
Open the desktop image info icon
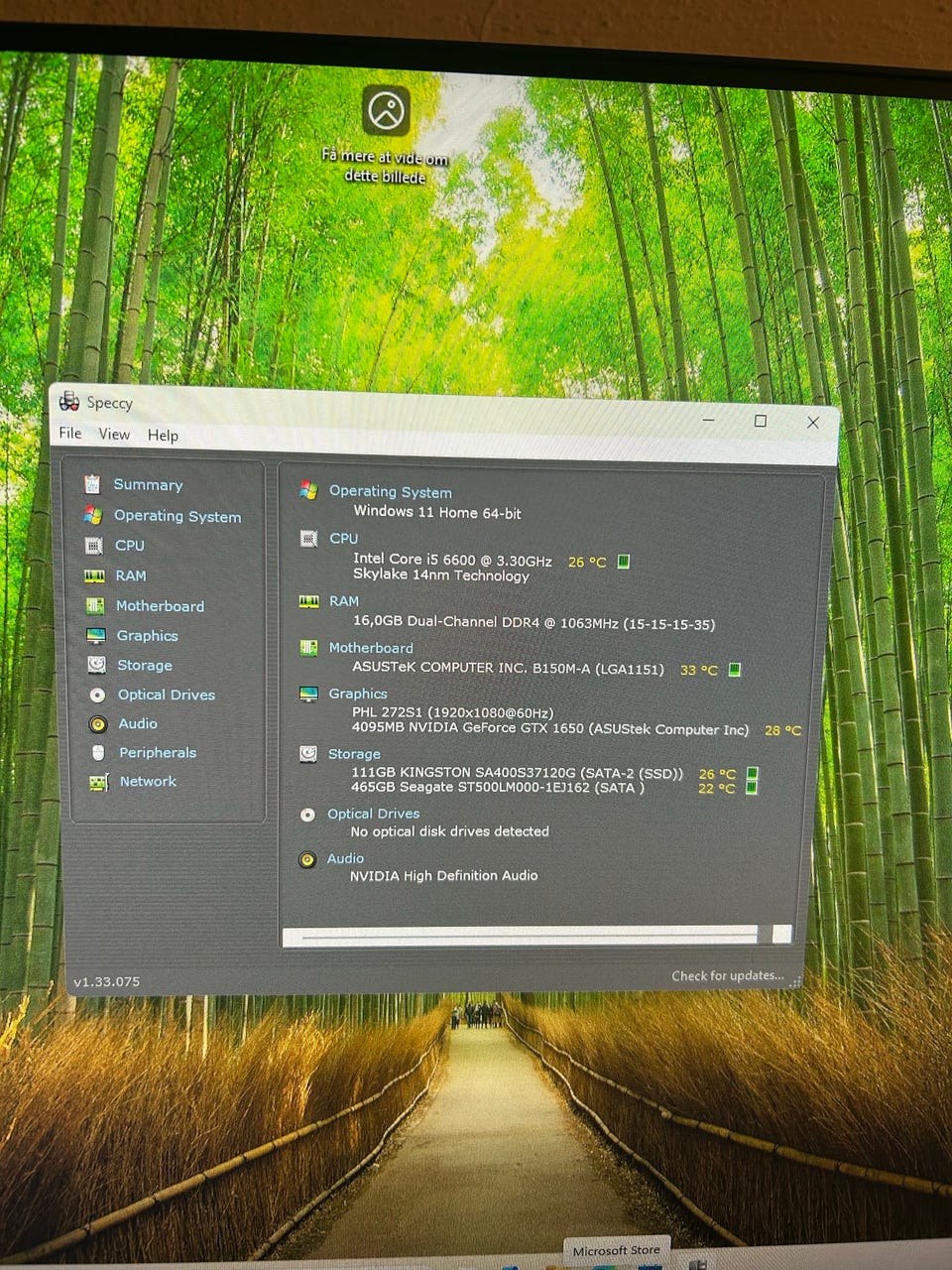click(386, 109)
